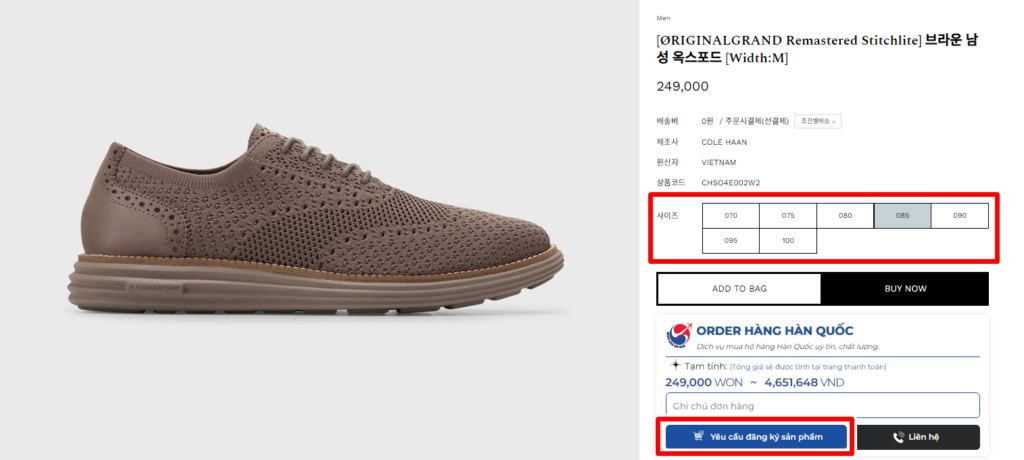Choose size 080
This screenshot has width=1024, height=460.
point(845,215)
